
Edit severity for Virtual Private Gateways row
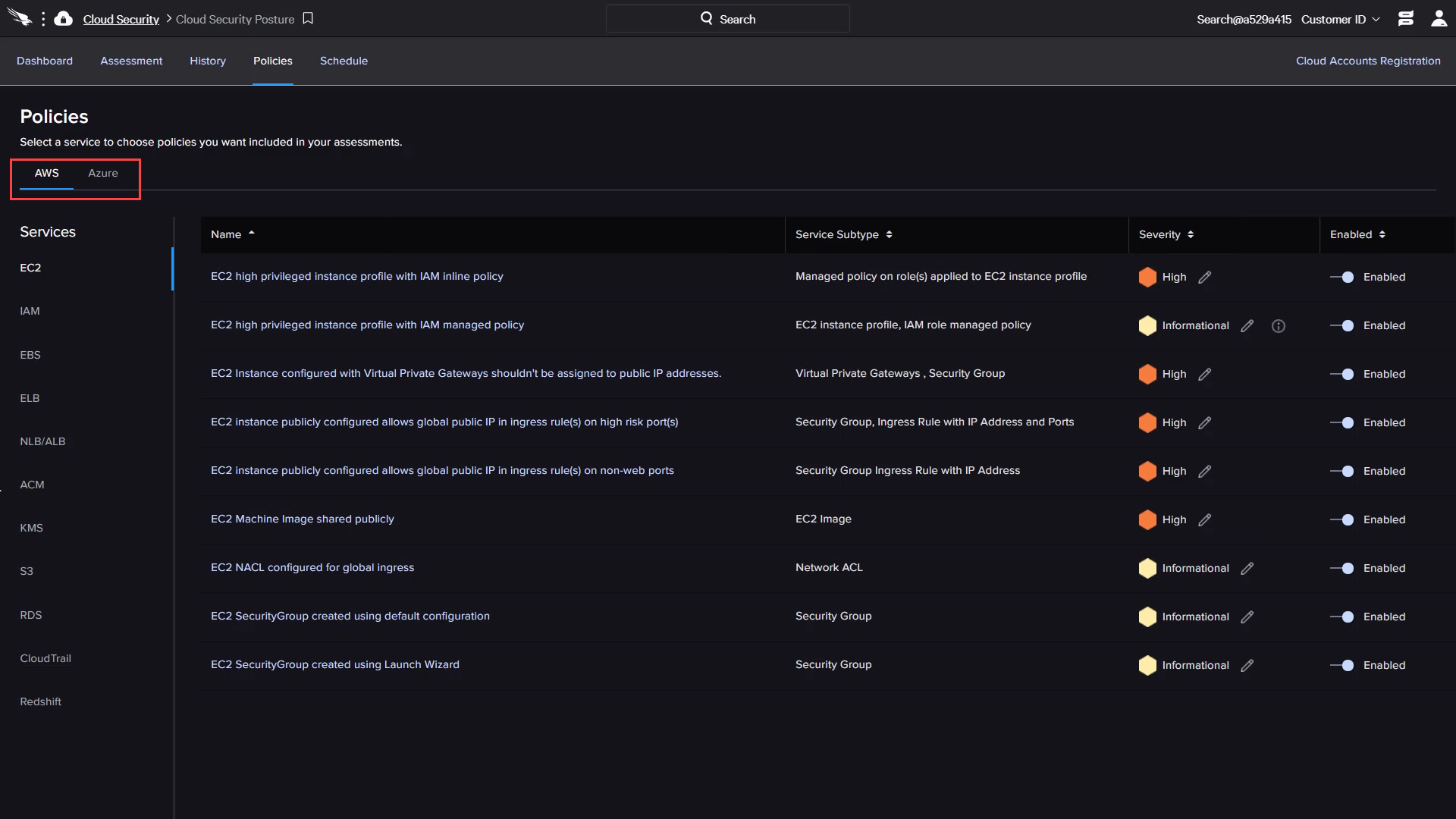click(1204, 375)
